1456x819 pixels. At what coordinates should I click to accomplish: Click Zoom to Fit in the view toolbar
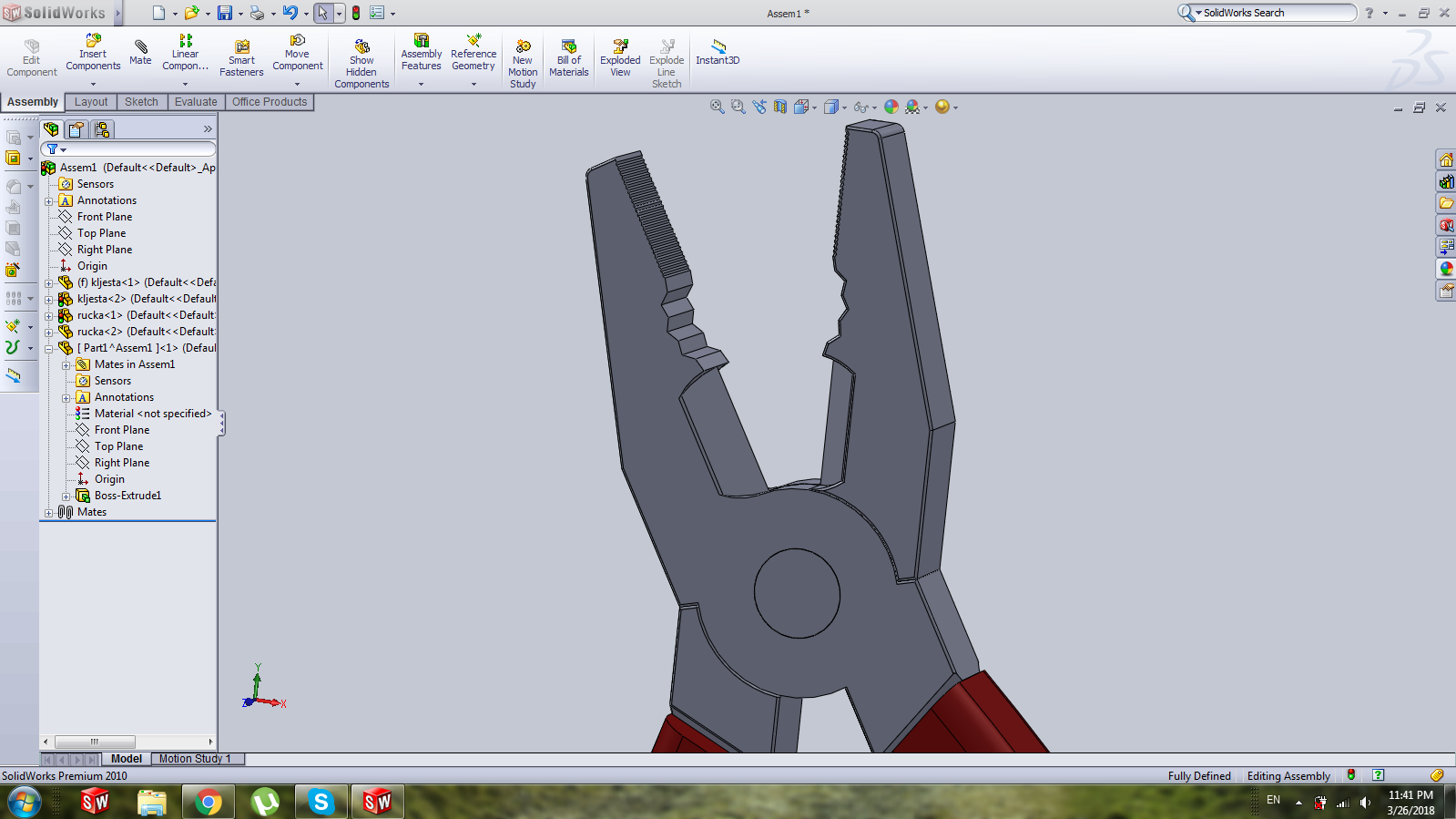click(718, 107)
